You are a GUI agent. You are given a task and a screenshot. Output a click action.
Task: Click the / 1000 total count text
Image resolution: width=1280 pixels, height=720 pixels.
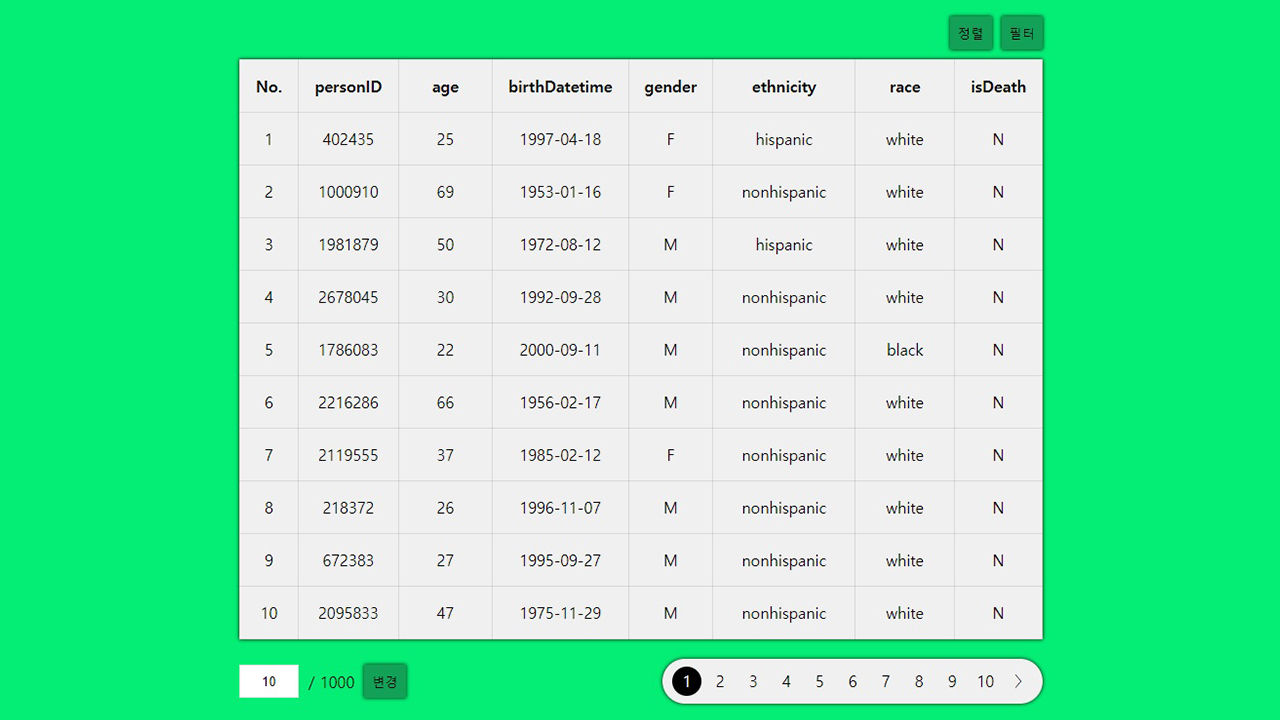pyautogui.click(x=331, y=682)
